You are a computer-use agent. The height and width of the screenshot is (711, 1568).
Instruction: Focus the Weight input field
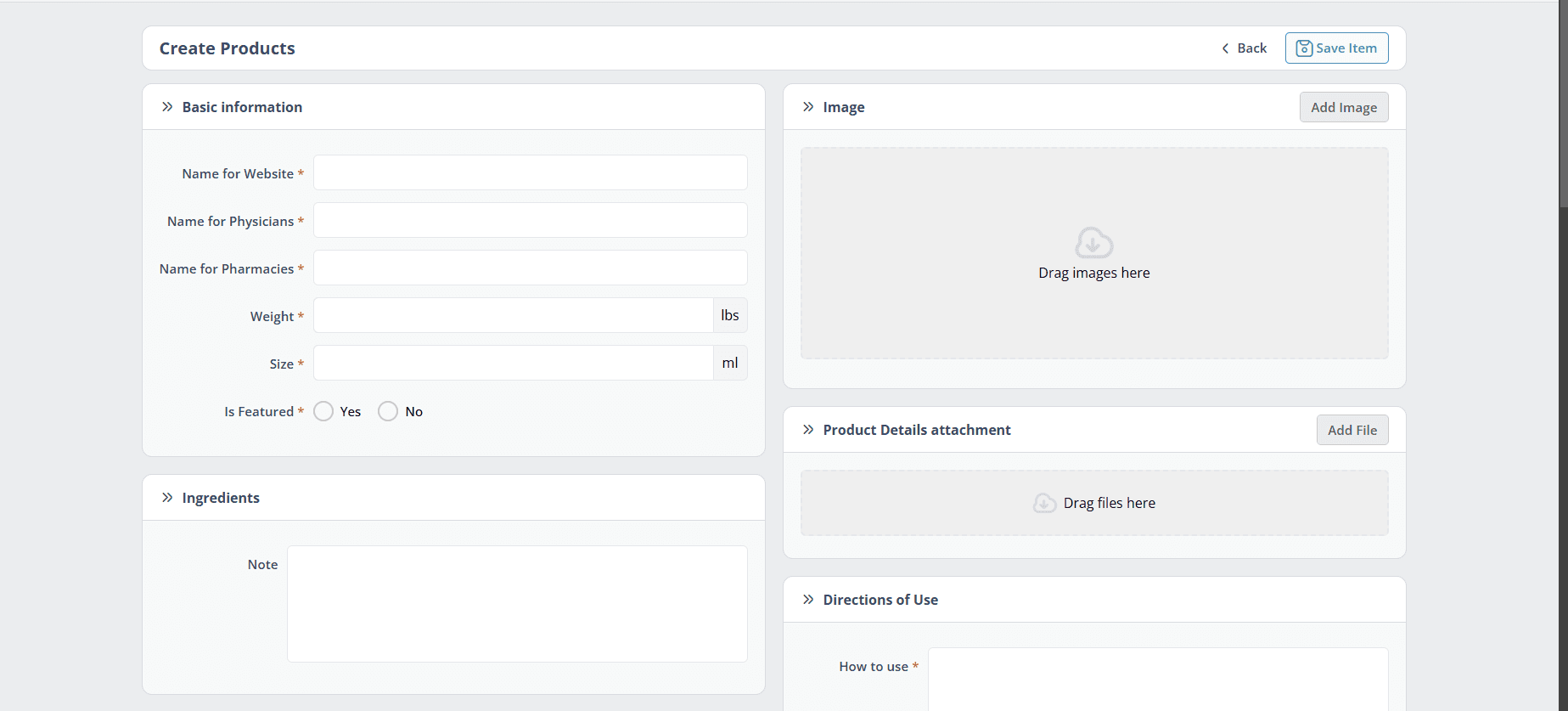513,315
